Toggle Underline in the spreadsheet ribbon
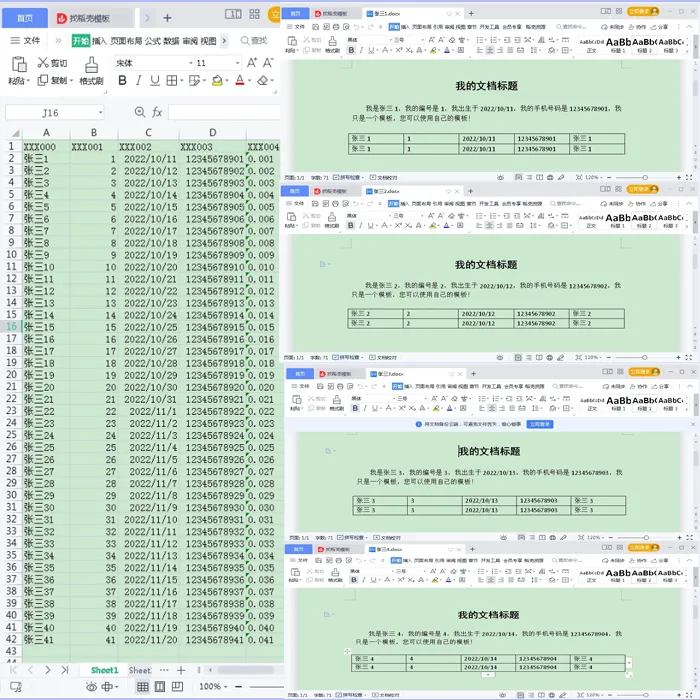The image size is (700, 700). 154,80
